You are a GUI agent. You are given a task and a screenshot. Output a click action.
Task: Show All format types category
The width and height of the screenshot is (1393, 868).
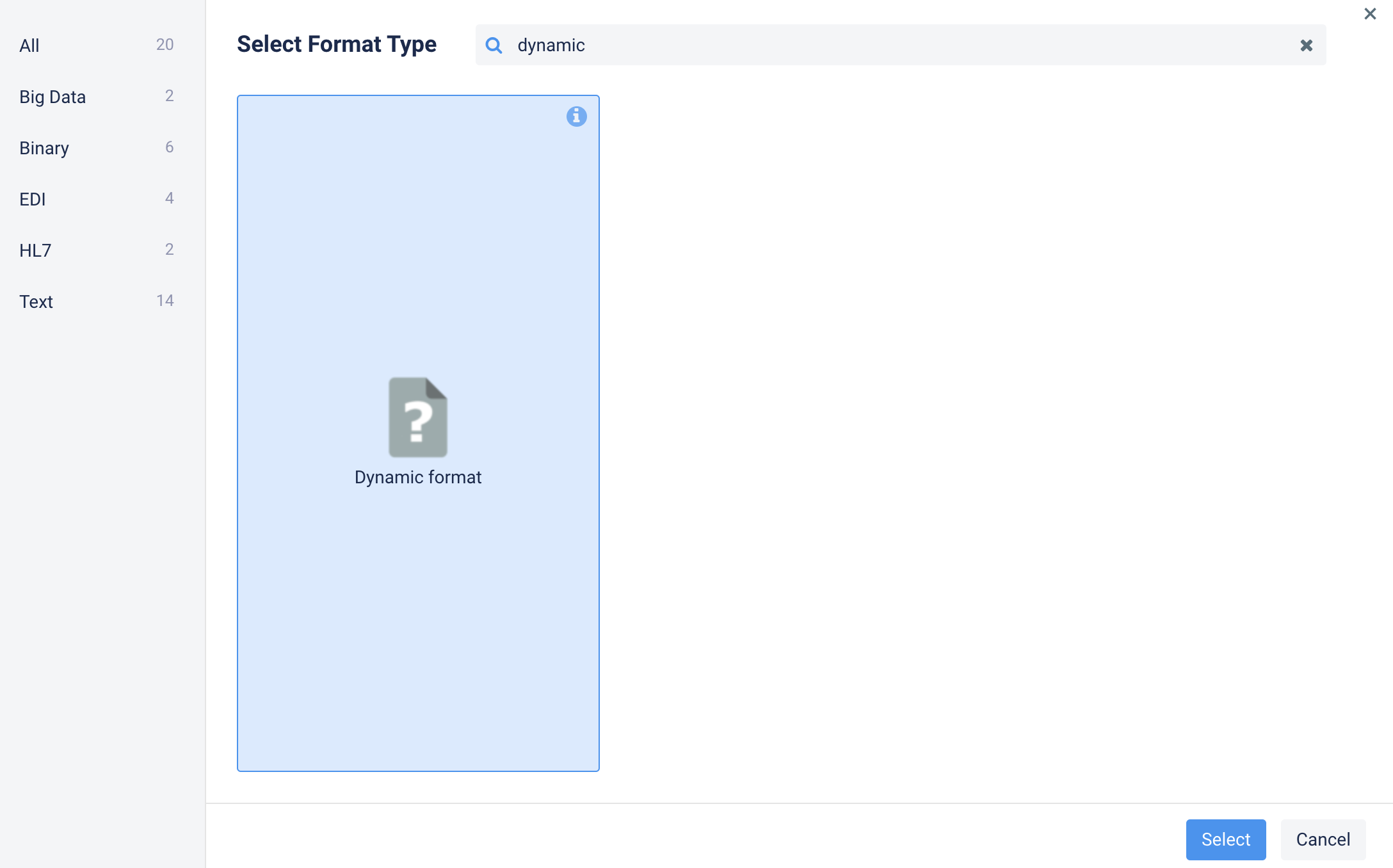[x=97, y=45]
